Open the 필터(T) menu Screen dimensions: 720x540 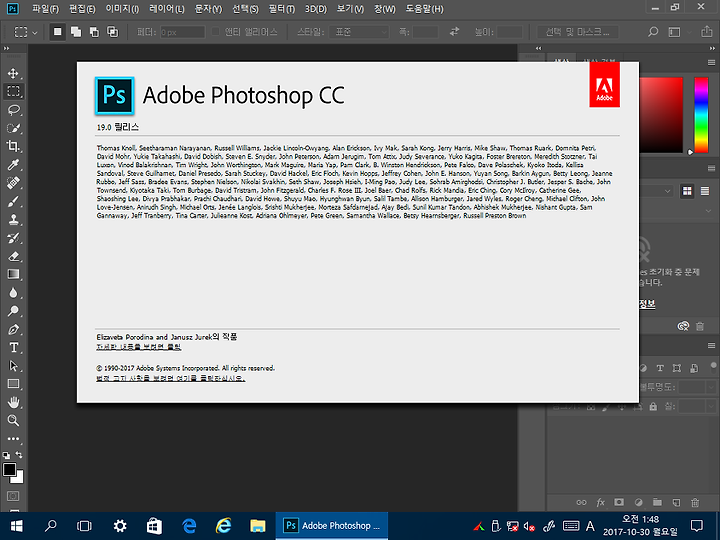coord(282,9)
